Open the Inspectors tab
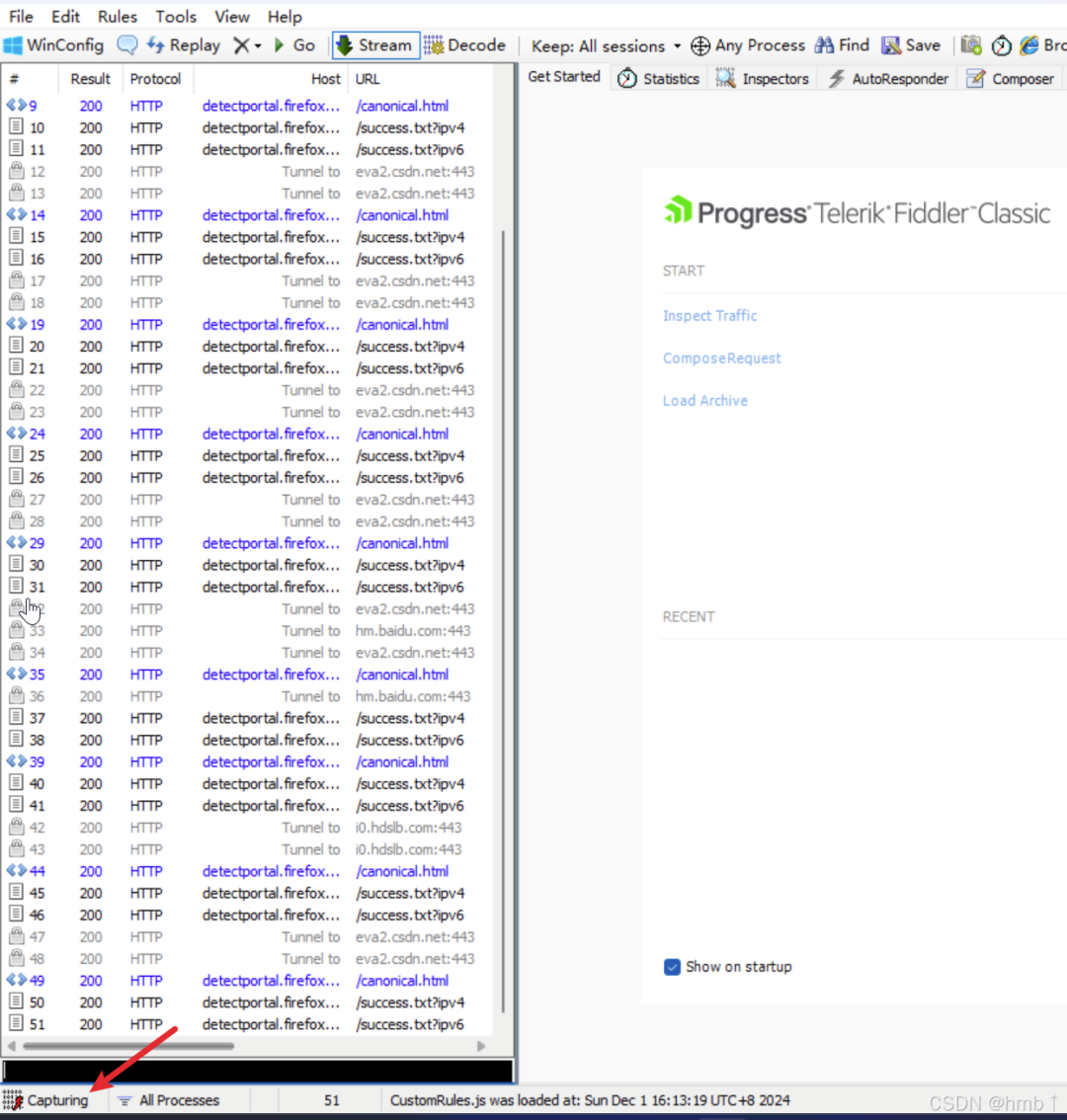The height and width of the screenshot is (1120, 1067). pyautogui.click(x=762, y=79)
